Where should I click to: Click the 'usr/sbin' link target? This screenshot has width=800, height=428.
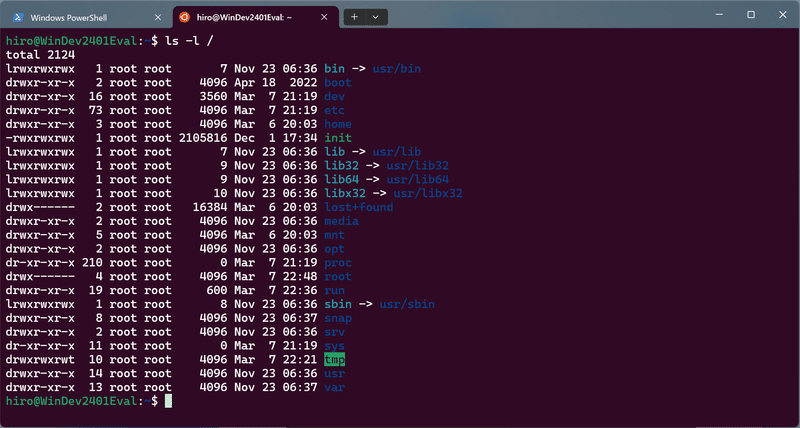point(407,305)
